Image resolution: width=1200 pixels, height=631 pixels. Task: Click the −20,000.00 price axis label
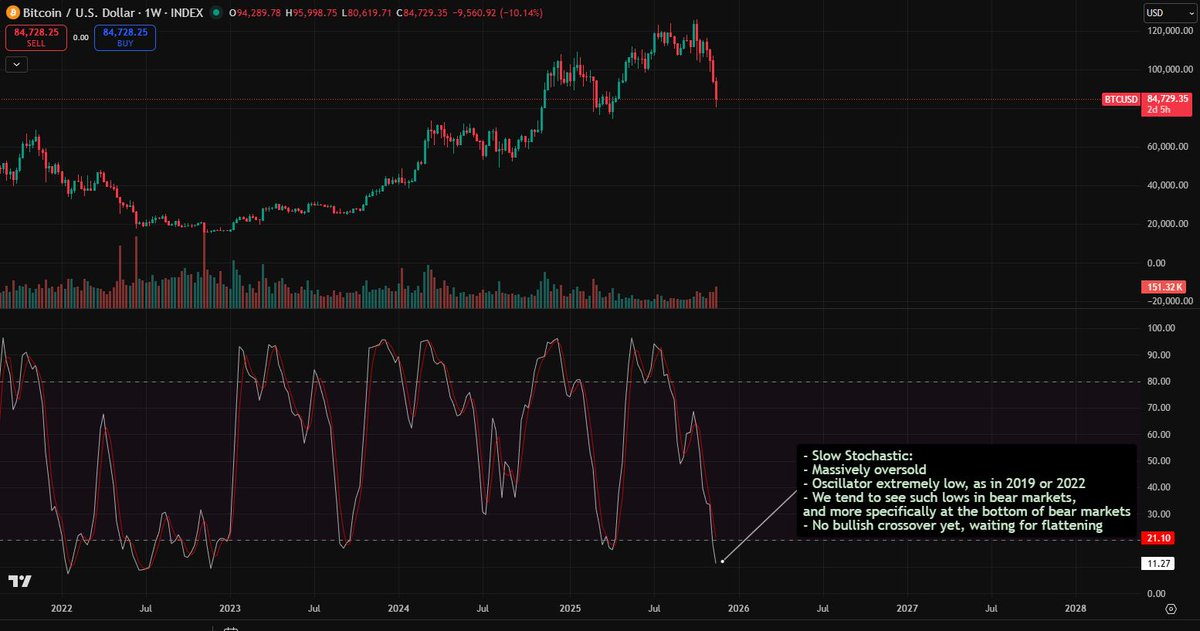point(1168,301)
